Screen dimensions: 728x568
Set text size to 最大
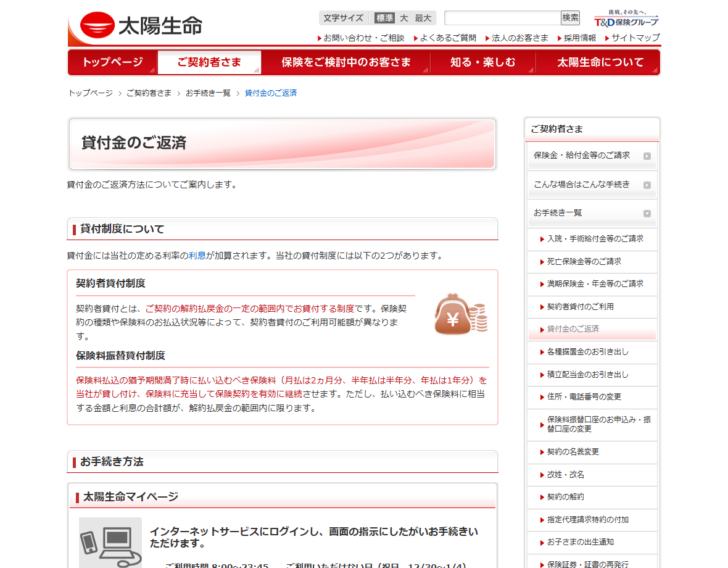(x=423, y=18)
